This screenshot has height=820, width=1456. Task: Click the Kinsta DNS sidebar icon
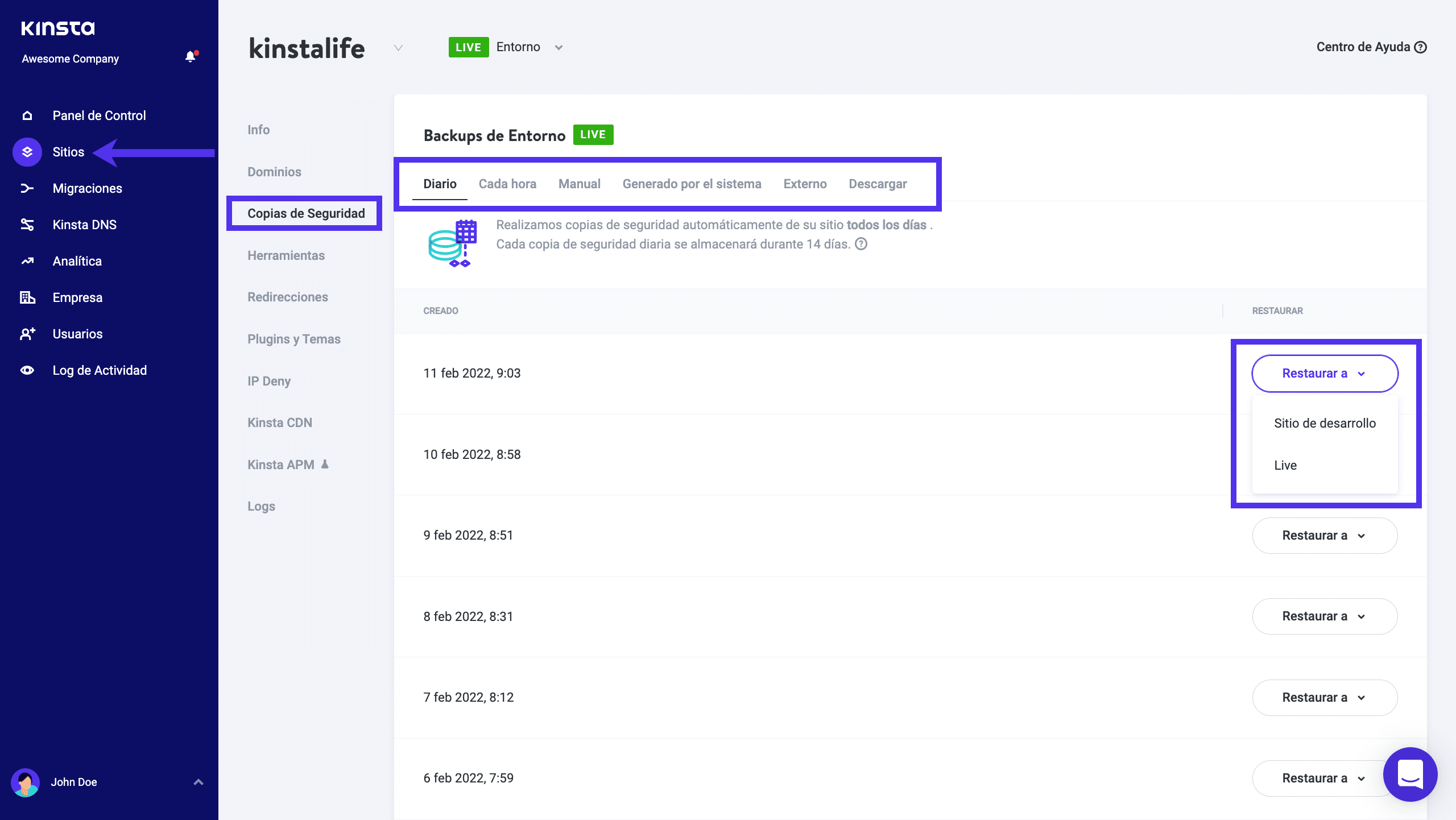[27, 225]
